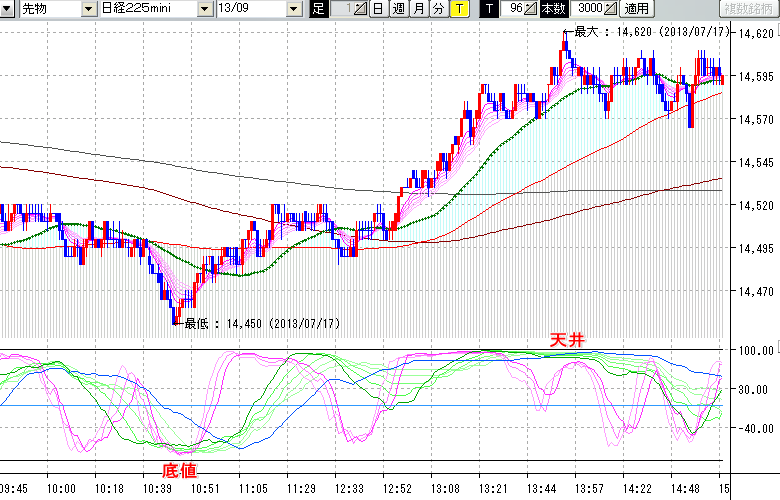The height and width of the screenshot is (500, 780).
Task: Switch chart to 週 (weekly) timeframe
Action: 398,9
